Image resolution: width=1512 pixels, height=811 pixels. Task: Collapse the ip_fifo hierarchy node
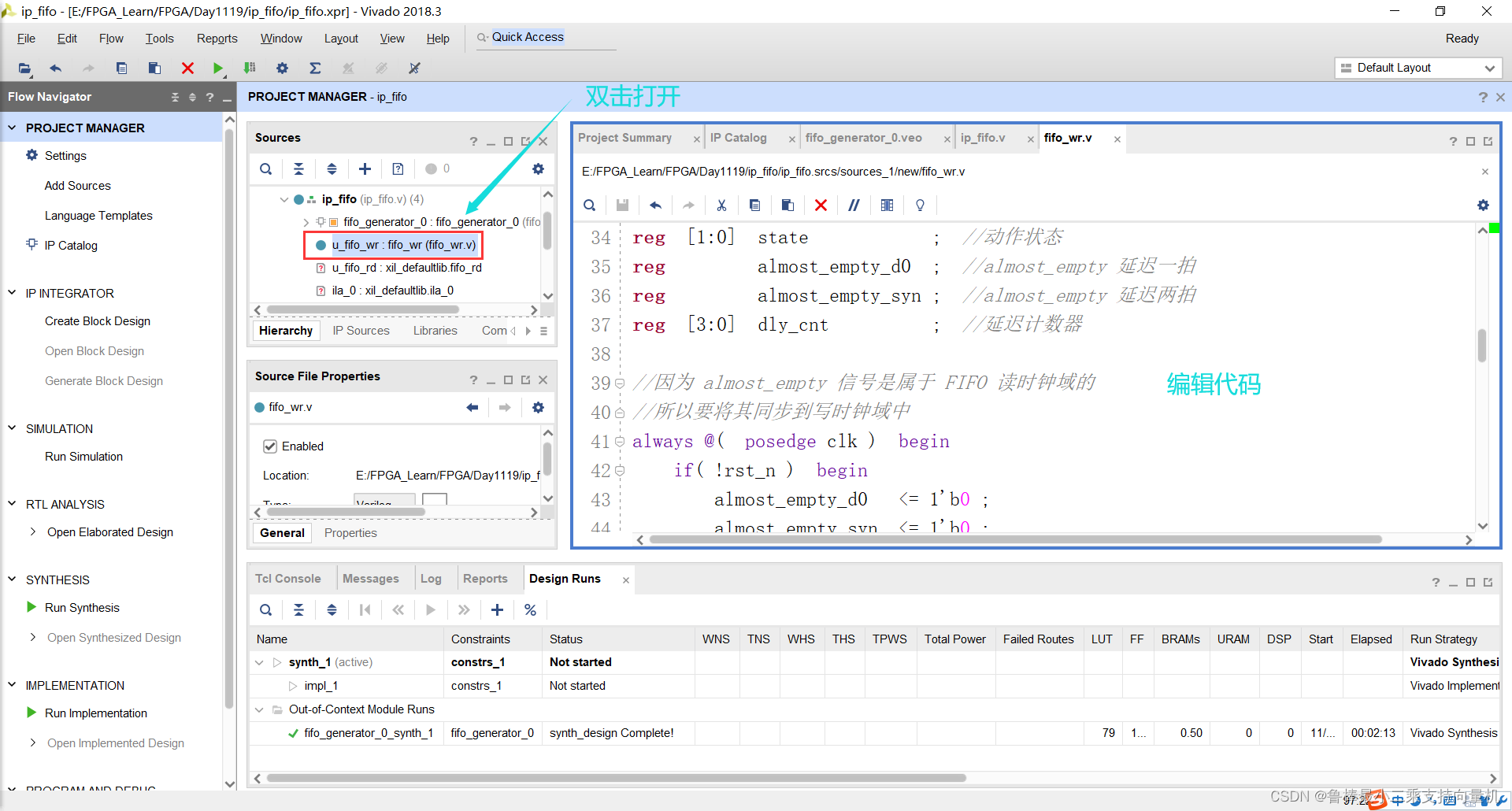tap(283, 199)
